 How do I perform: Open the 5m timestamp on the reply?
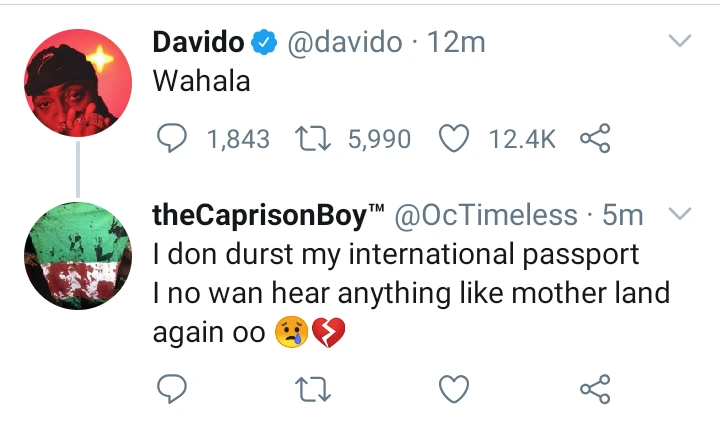(x=625, y=214)
